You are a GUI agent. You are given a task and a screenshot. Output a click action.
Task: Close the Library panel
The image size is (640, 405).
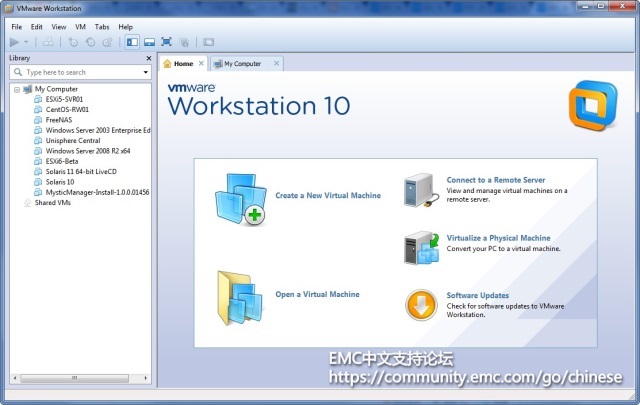point(149,58)
